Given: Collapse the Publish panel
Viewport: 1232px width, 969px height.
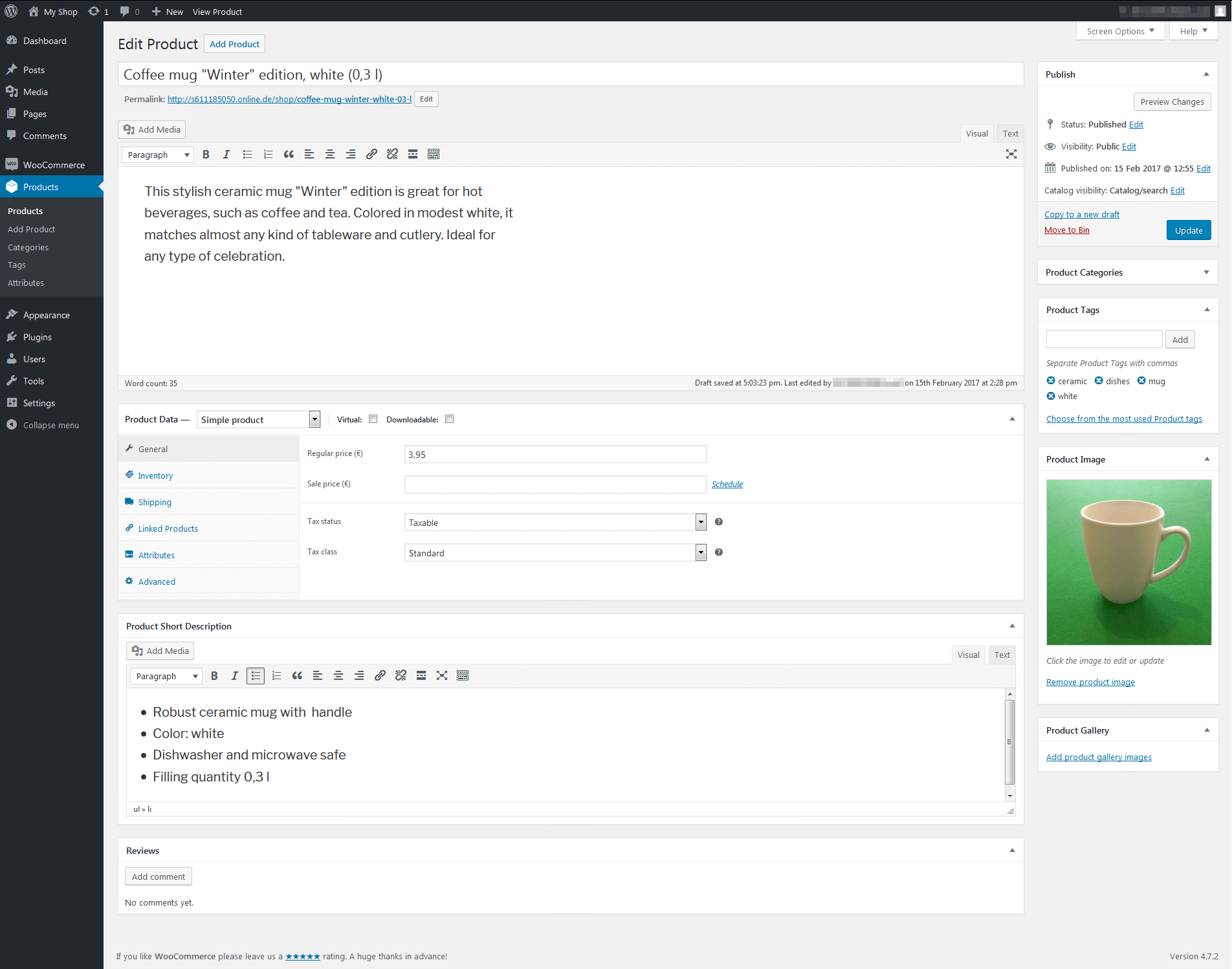Looking at the screenshot, I should pos(1206,74).
